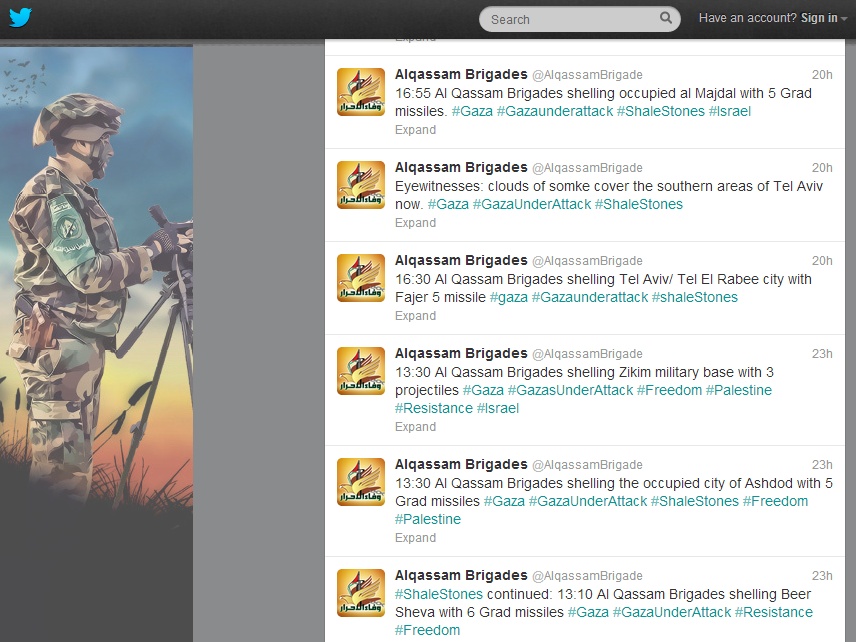Click 23h timestamp on Zikim tweet
Viewport: 856px width, 642px height.
(822, 354)
